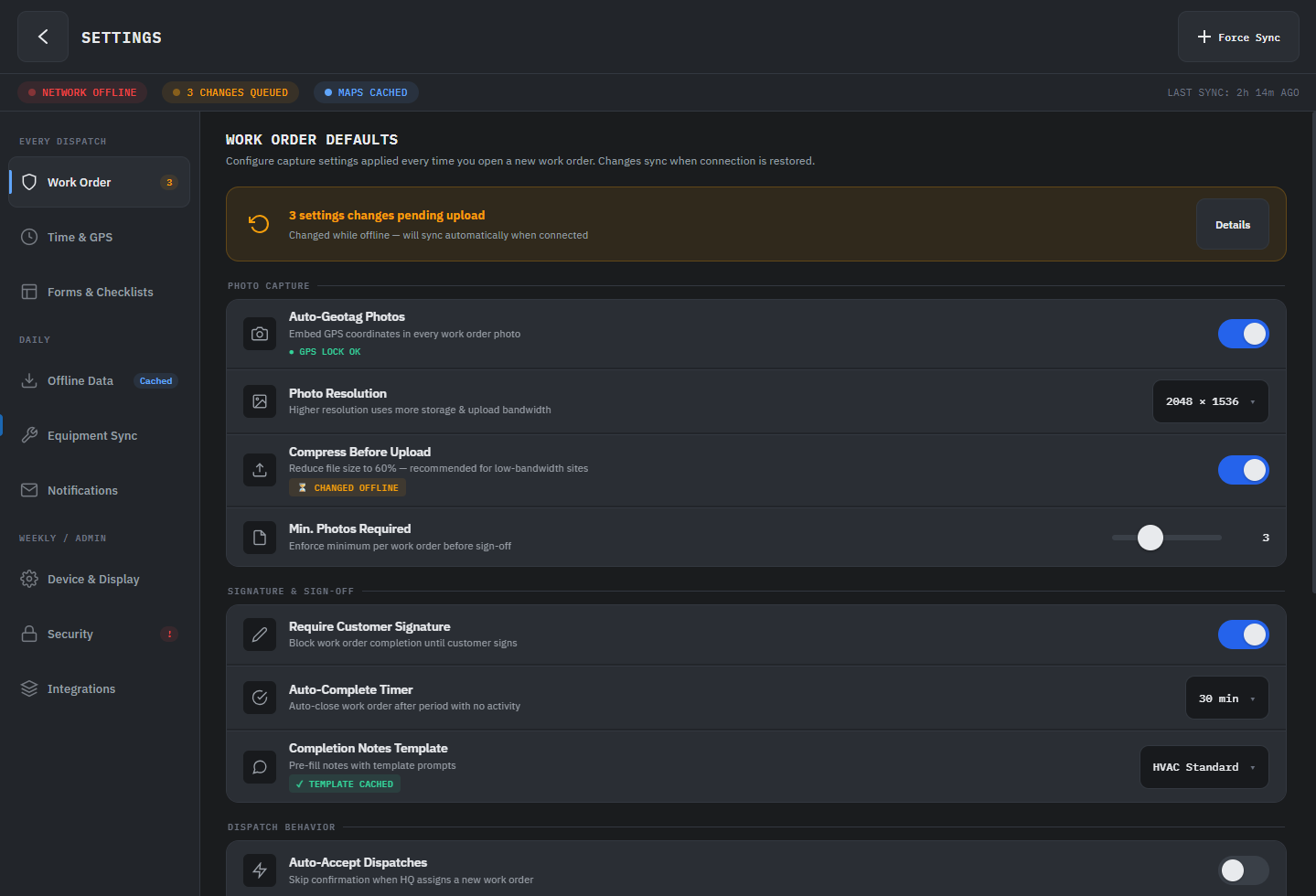Viewport: 1316px width, 896px height.
Task: Disable Auto-Geotag Photos
Action: pyautogui.click(x=1243, y=334)
